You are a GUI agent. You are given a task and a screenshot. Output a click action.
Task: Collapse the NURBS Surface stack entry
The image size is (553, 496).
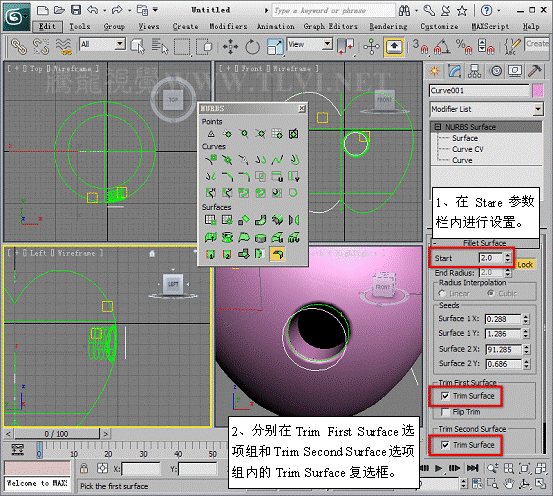(x=438, y=127)
